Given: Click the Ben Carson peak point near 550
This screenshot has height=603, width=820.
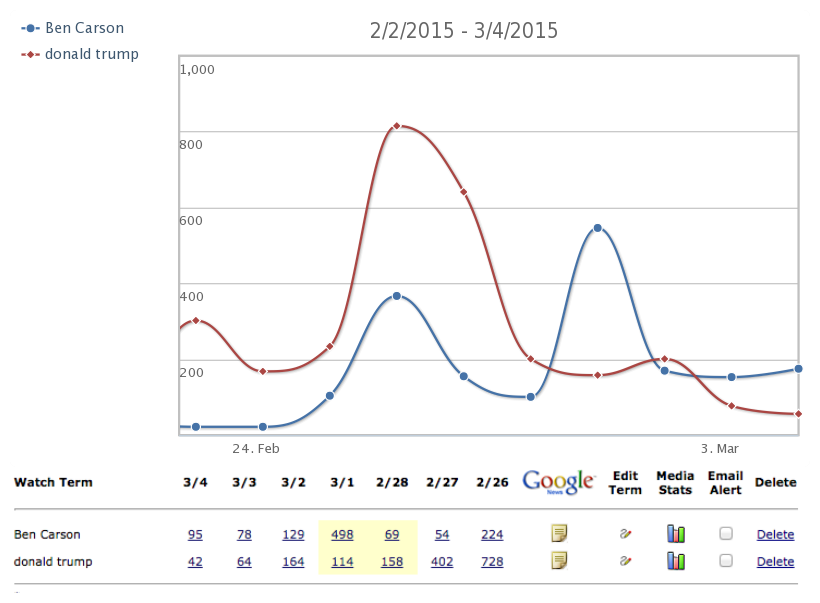Looking at the screenshot, I should tap(597, 228).
